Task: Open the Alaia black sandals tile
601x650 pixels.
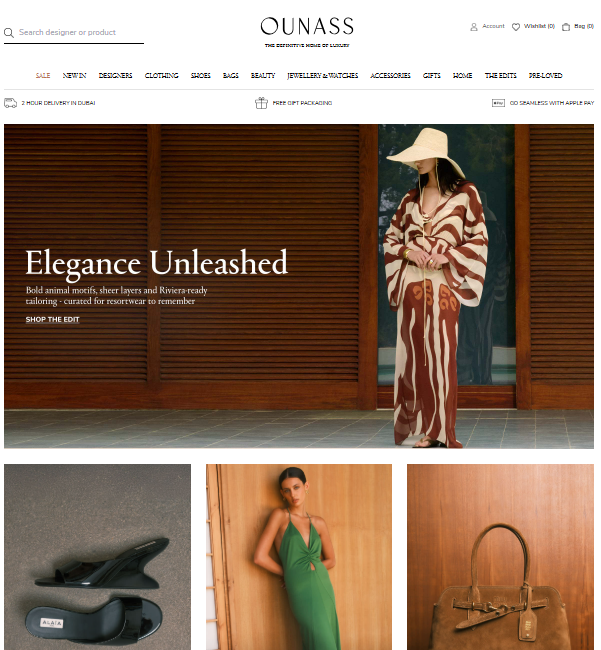Action: [97, 557]
